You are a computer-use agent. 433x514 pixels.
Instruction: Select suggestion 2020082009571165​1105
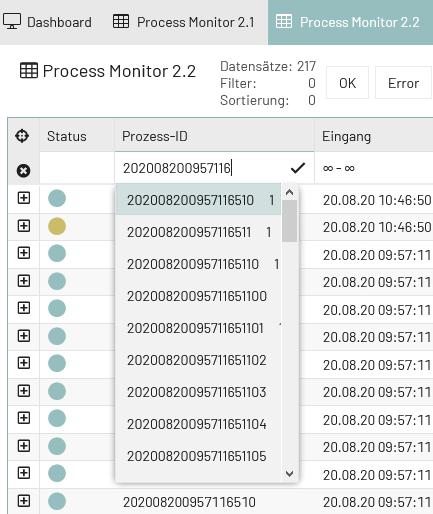click(198, 456)
